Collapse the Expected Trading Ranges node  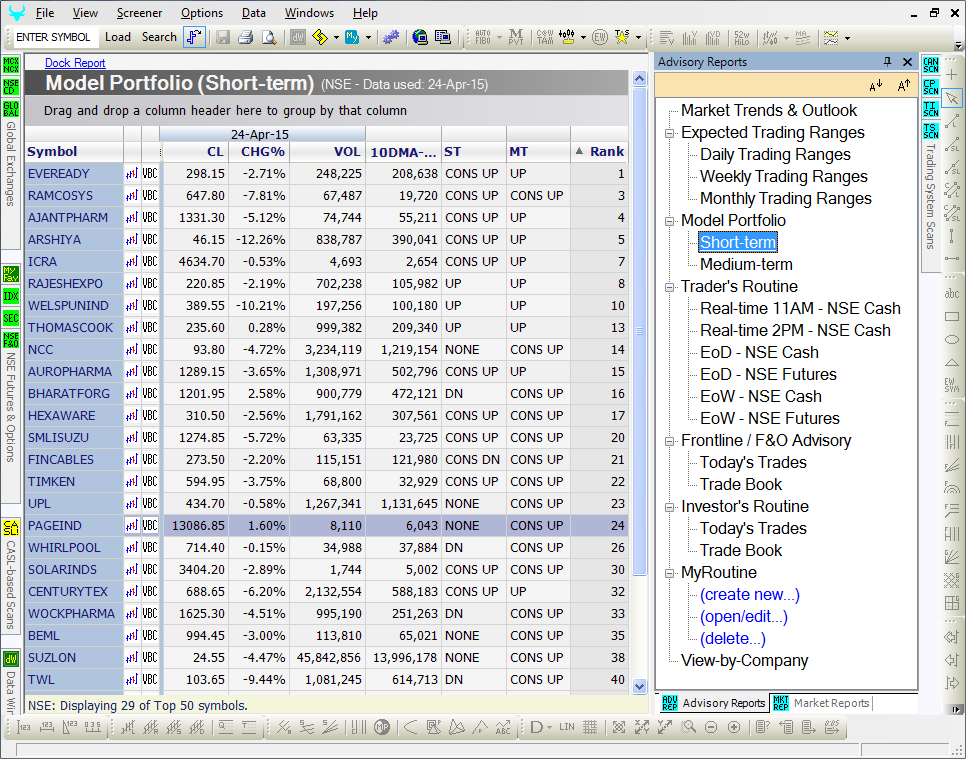coord(670,132)
